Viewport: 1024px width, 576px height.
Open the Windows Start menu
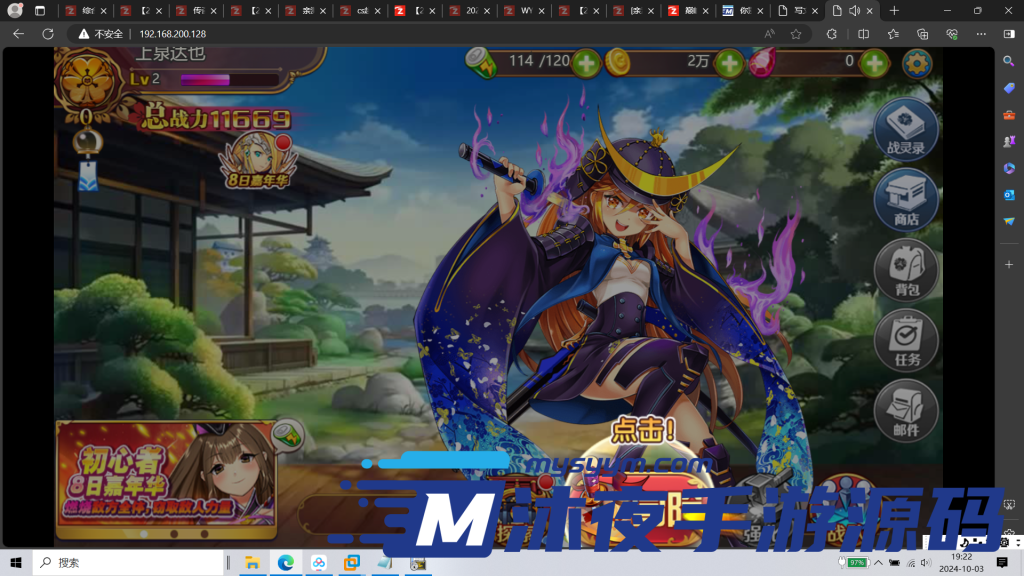(16, 563)
